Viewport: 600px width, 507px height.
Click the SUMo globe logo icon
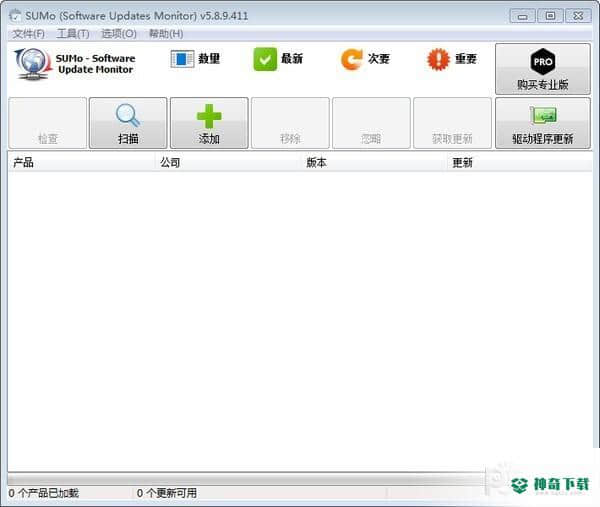(33, 64)
